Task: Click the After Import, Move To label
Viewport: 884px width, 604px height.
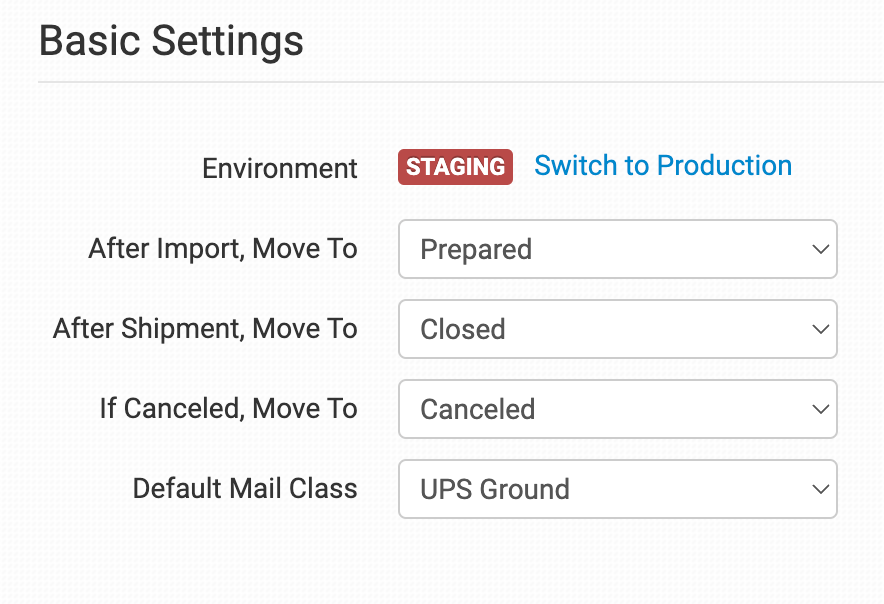Action: pos(223,249)
